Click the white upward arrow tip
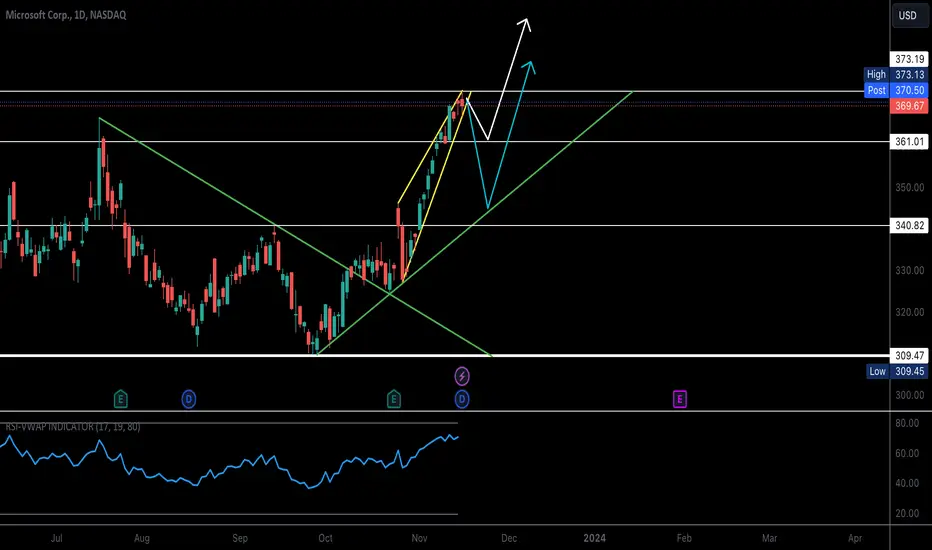The width and height of the screenshot is (932, 550). point(525,22)
